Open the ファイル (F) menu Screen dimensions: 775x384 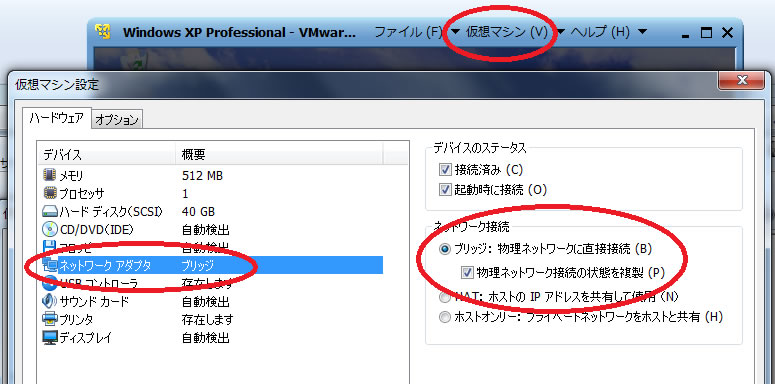pos(408,32)
